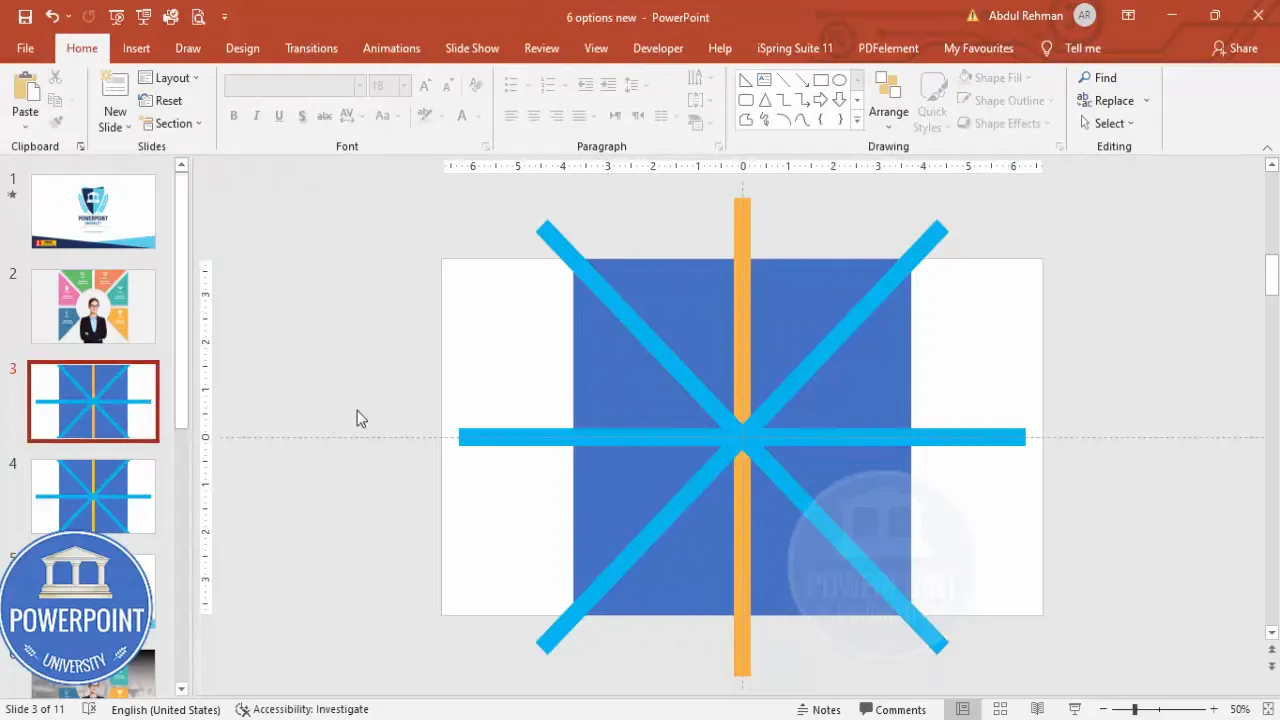The width and height of the screenshot is (1280, 720).
Task: Select slide 2 thumbnail with woman
Action: pos(93,306)
